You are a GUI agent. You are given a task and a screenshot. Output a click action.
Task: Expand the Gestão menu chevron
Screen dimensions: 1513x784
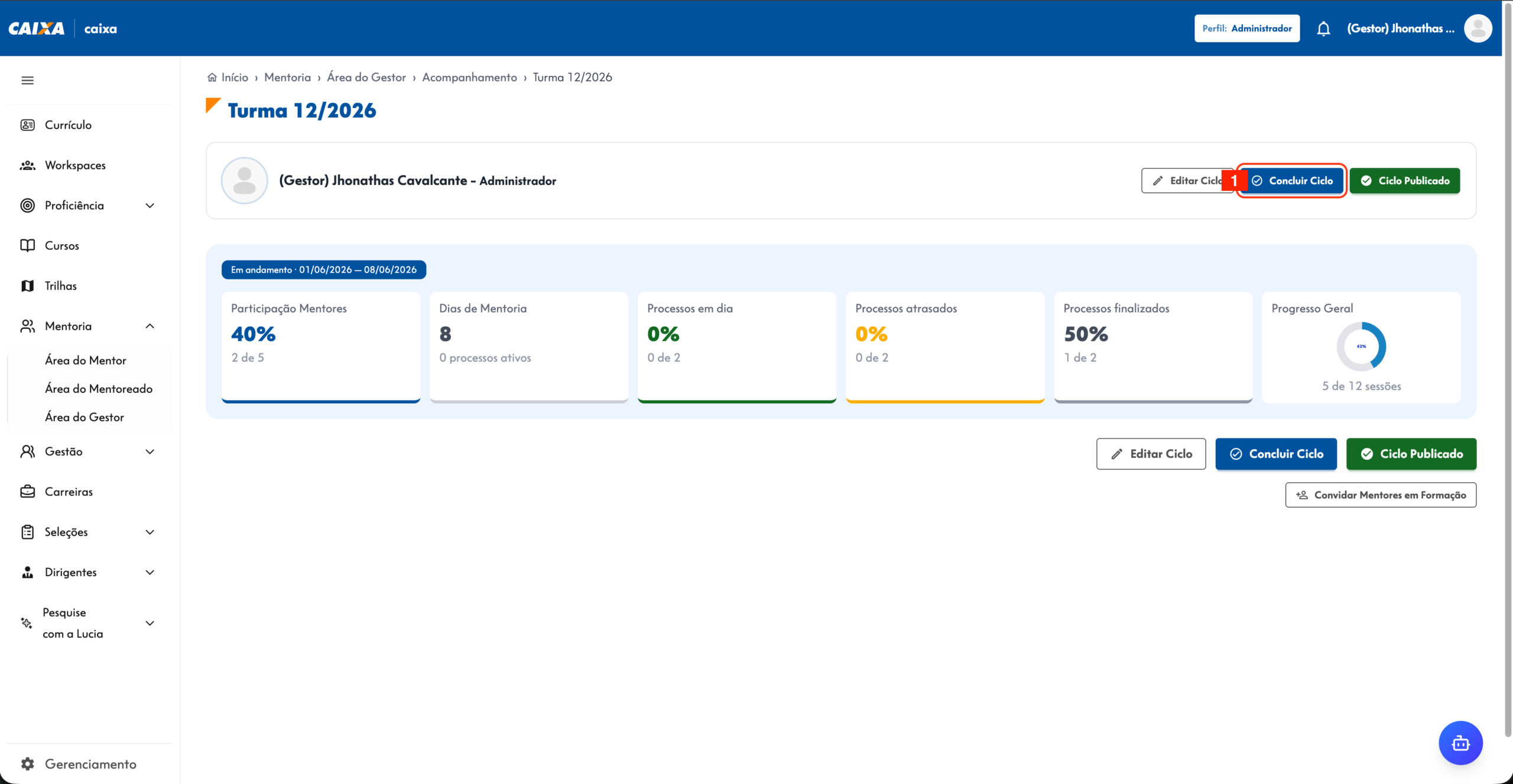pos(150,451)
